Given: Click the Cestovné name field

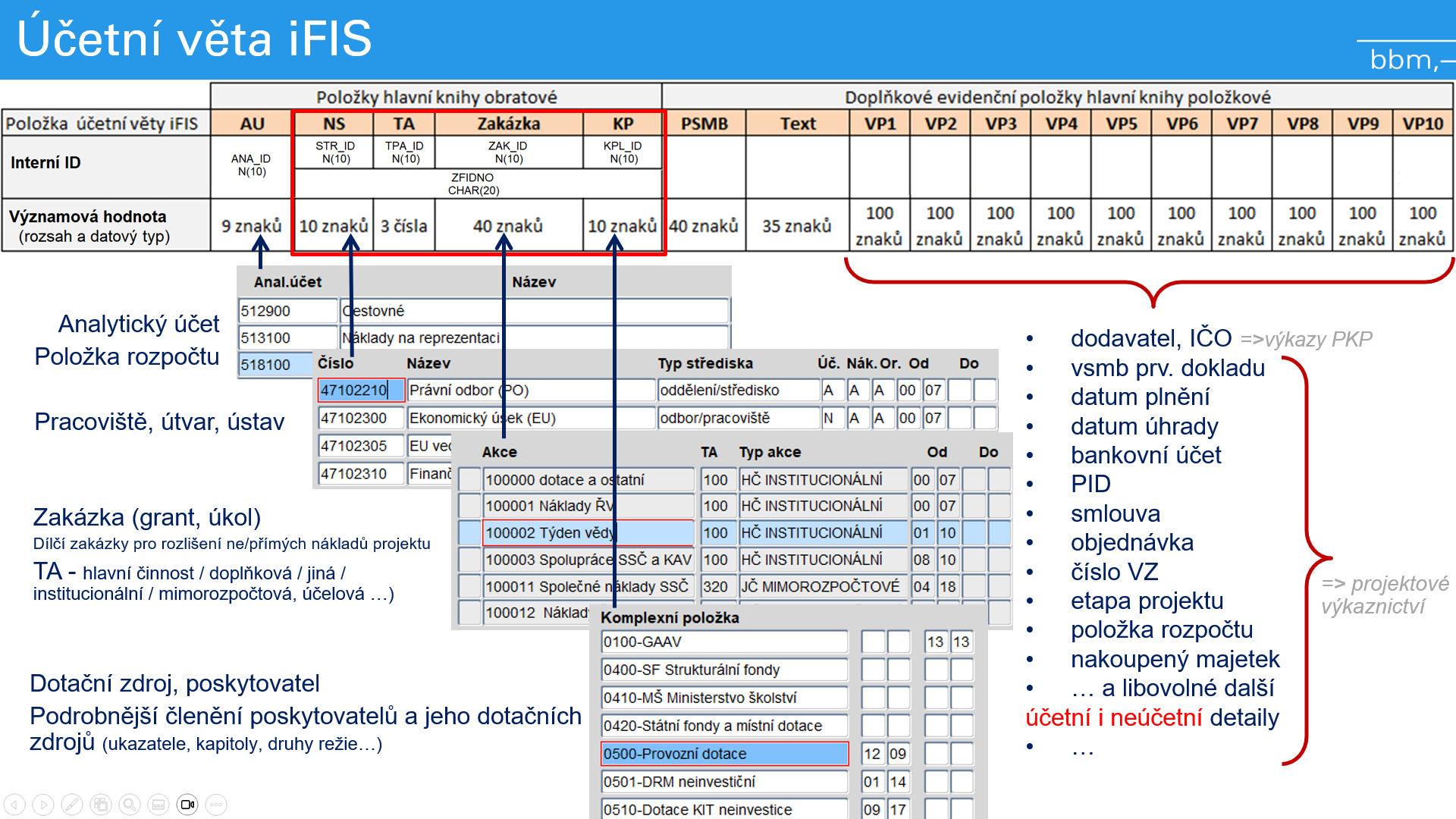Looking at the screenshot, I should tap(535, 311).
